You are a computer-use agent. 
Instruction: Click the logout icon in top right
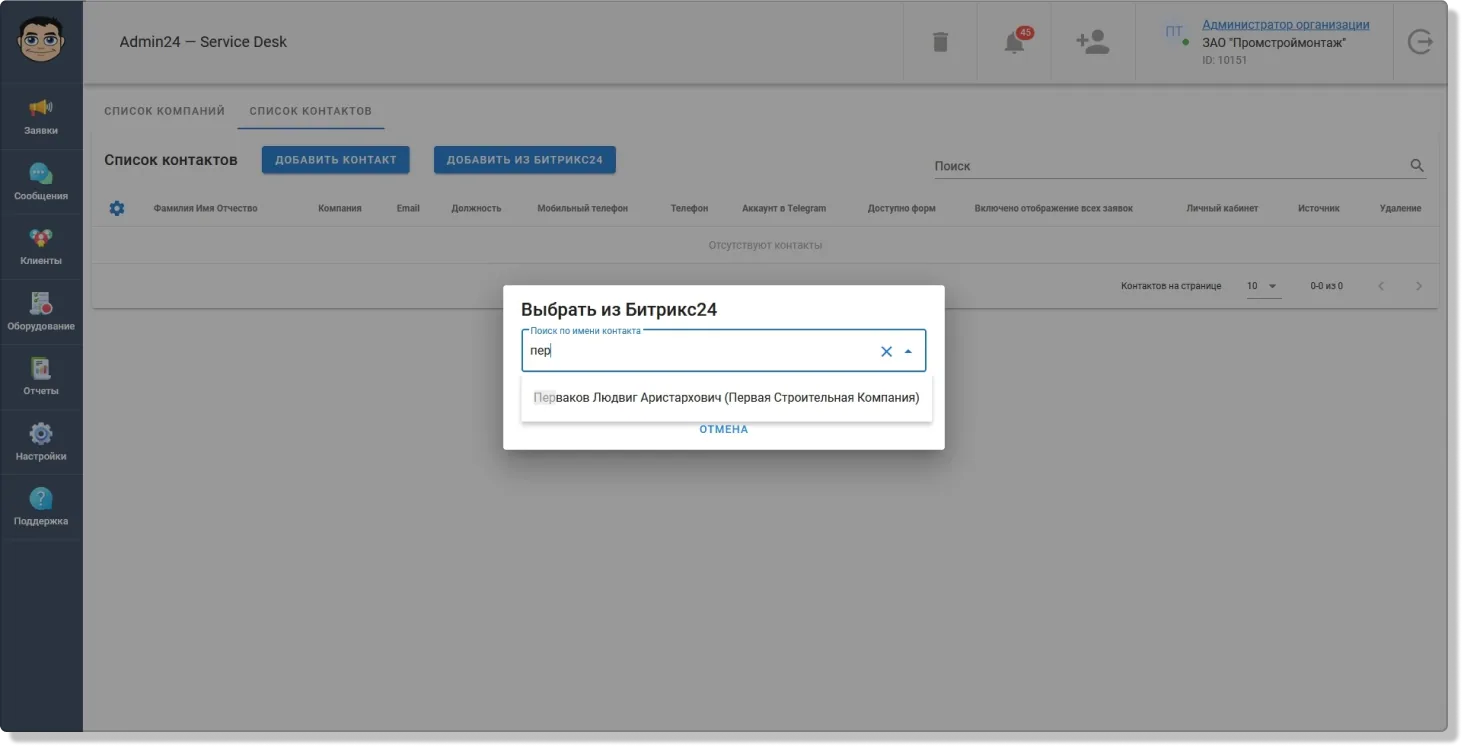pos(1420,42)
